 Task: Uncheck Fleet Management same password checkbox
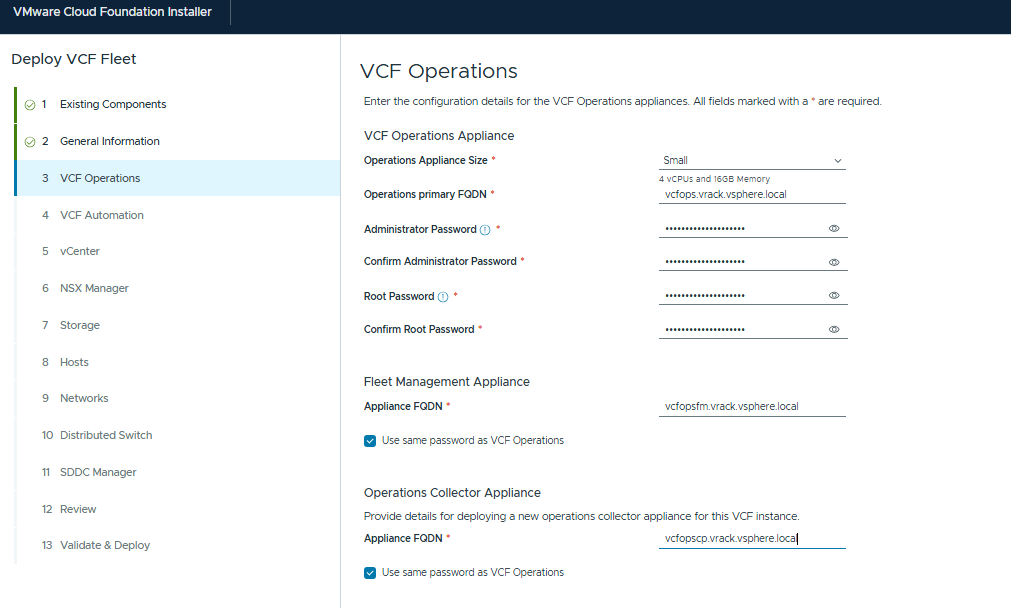point(370,440)
